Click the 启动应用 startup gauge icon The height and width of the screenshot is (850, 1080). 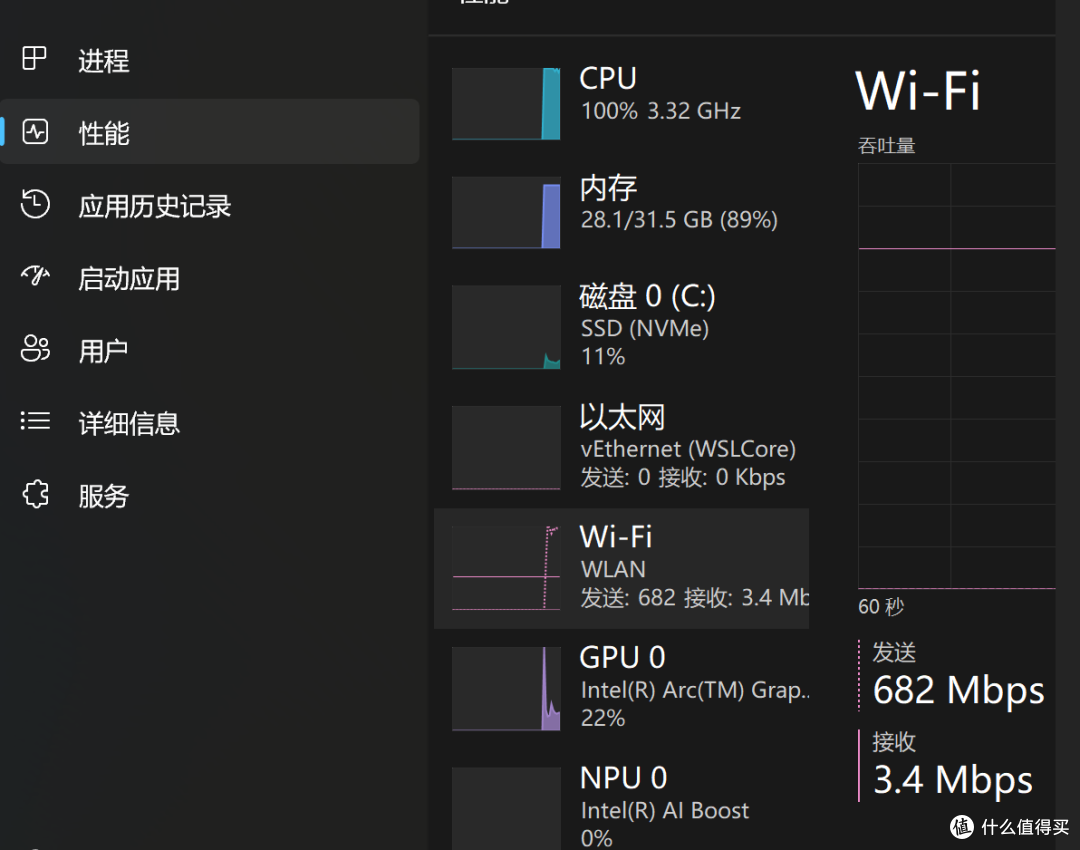point(35,276)
